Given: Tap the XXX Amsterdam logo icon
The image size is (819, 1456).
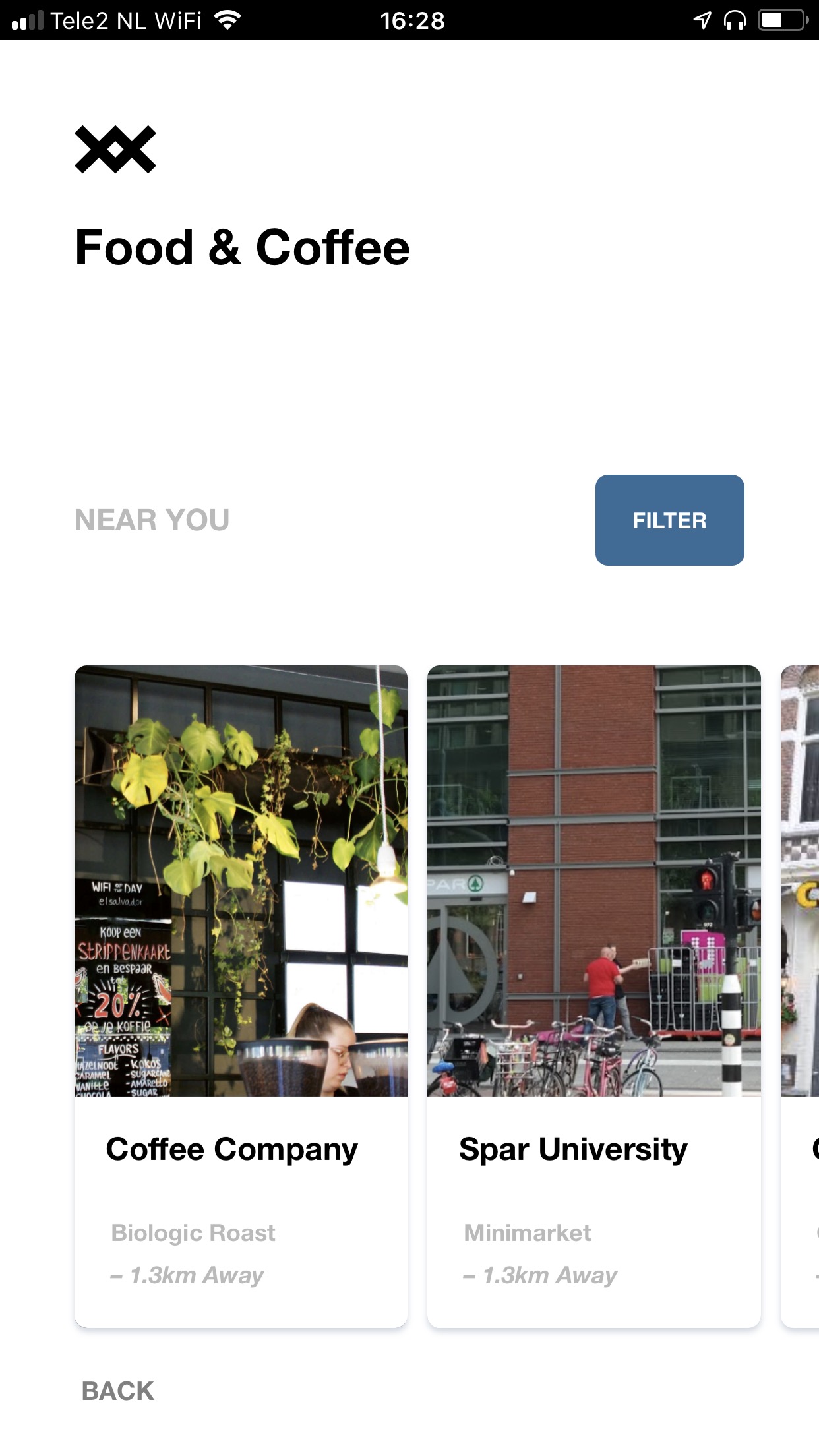Looking at the screenshot, I should click(x=115, y=150).
